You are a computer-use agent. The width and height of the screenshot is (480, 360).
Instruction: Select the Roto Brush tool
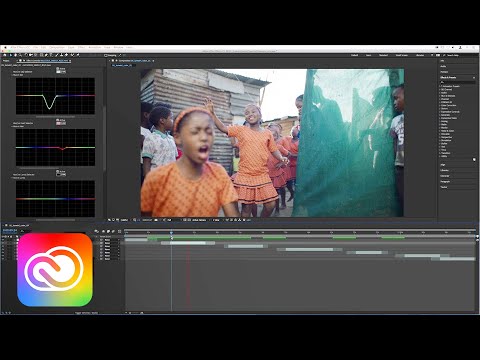(72, 55)
